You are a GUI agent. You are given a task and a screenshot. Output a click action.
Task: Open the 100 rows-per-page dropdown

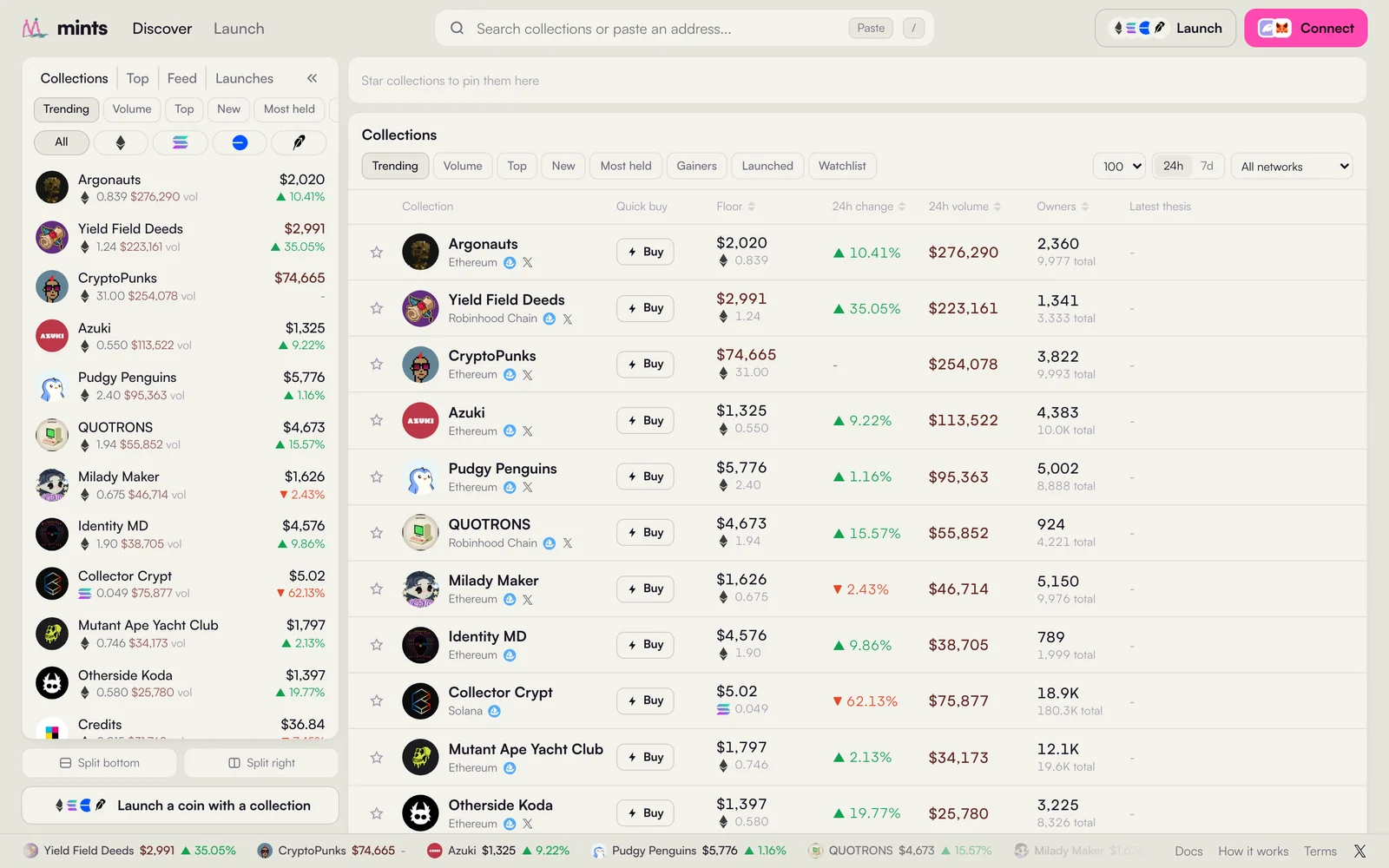[1120, 166]
